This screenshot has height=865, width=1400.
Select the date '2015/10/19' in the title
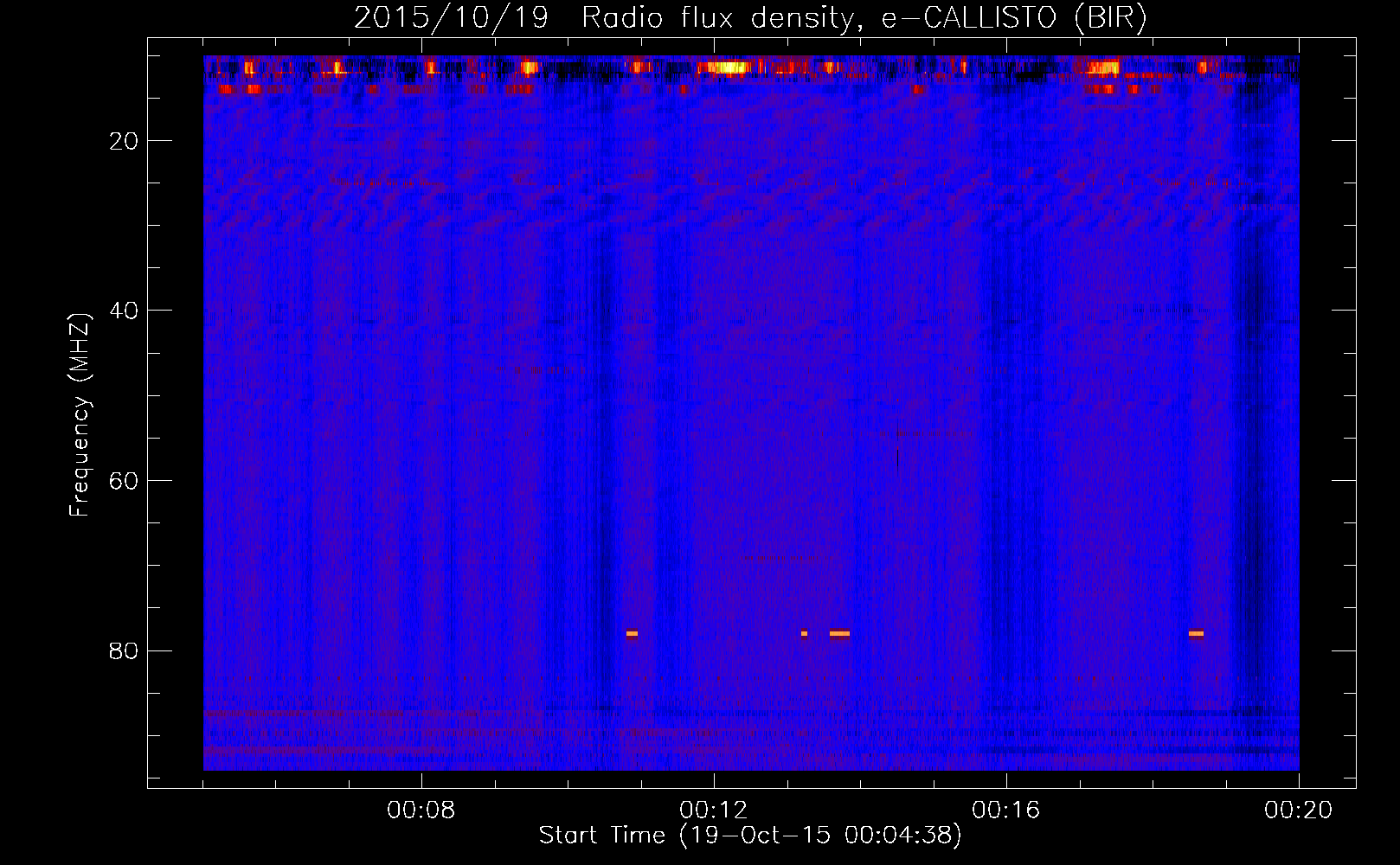click(x=451, y=18)
